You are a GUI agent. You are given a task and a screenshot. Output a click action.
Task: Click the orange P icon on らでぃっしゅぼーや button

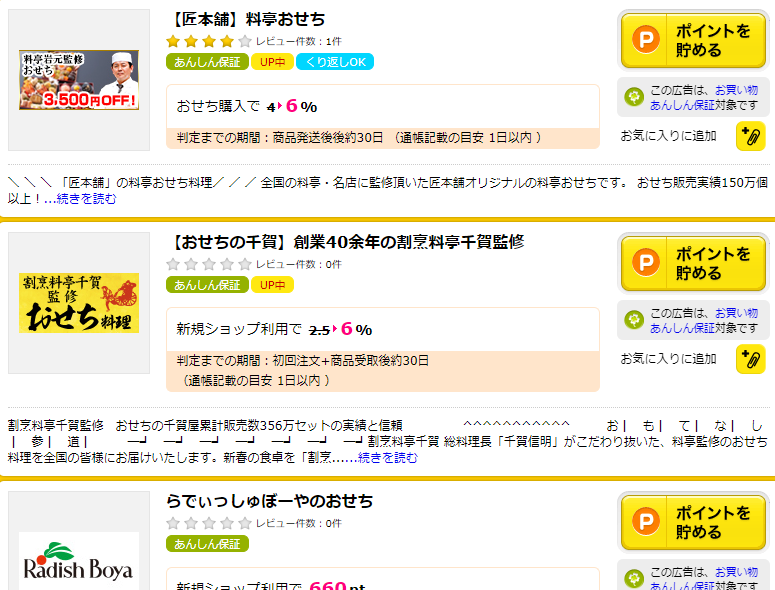pos(646,521)
